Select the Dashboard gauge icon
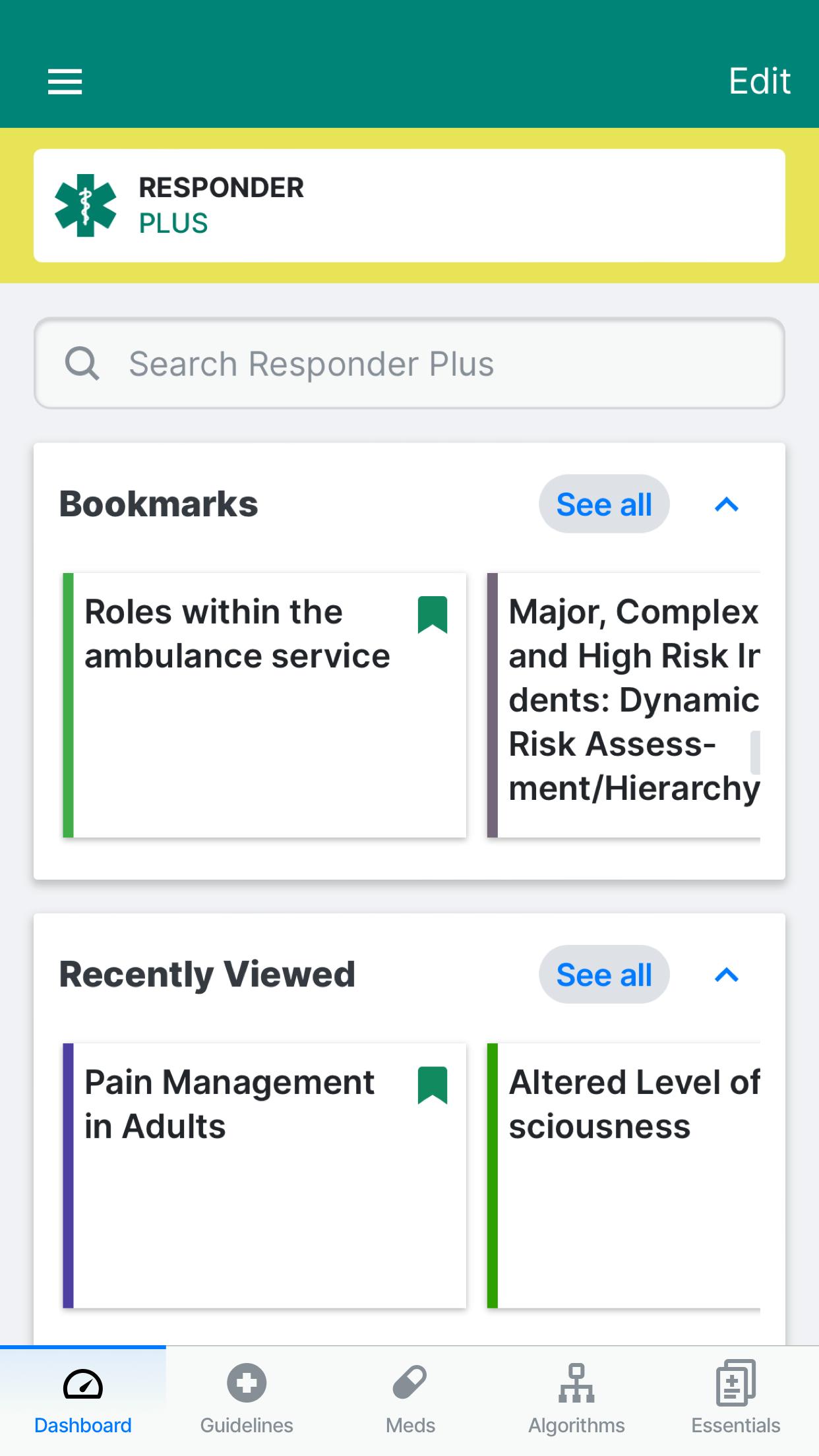 (83, 1384)
